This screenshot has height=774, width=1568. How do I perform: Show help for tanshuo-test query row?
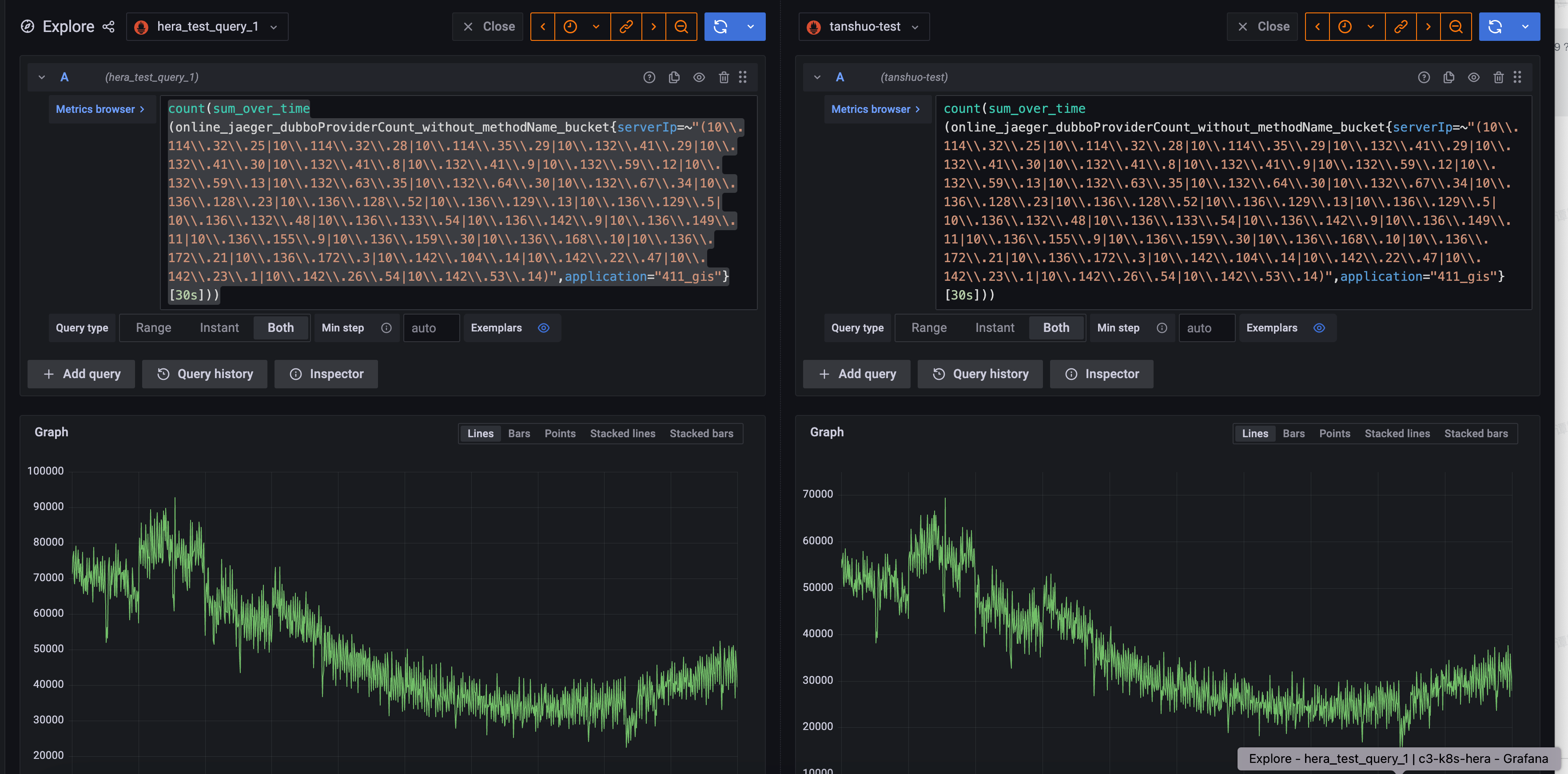point(1424,77)
